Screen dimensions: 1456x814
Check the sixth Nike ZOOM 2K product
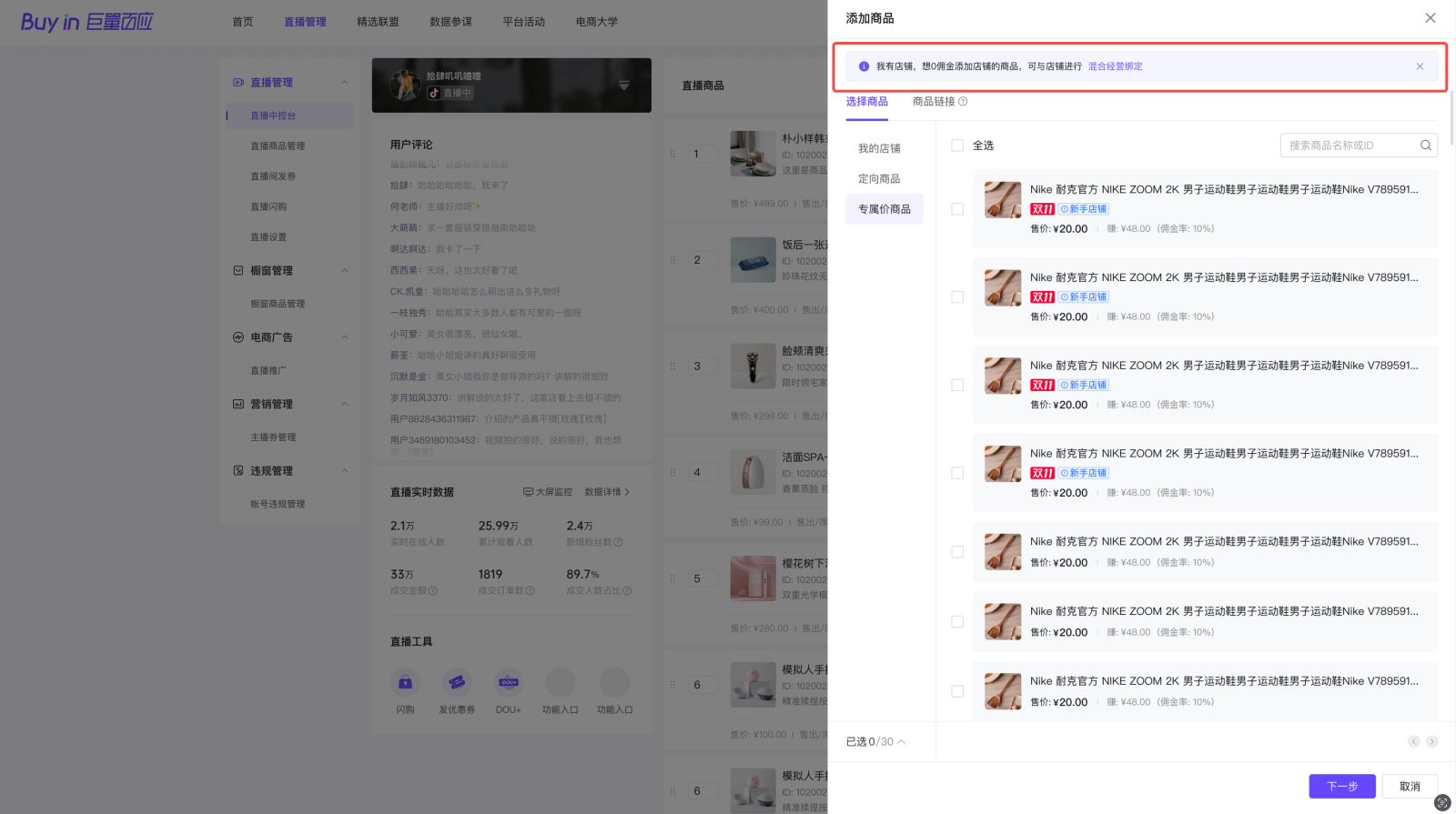click(x=957, y=622)
